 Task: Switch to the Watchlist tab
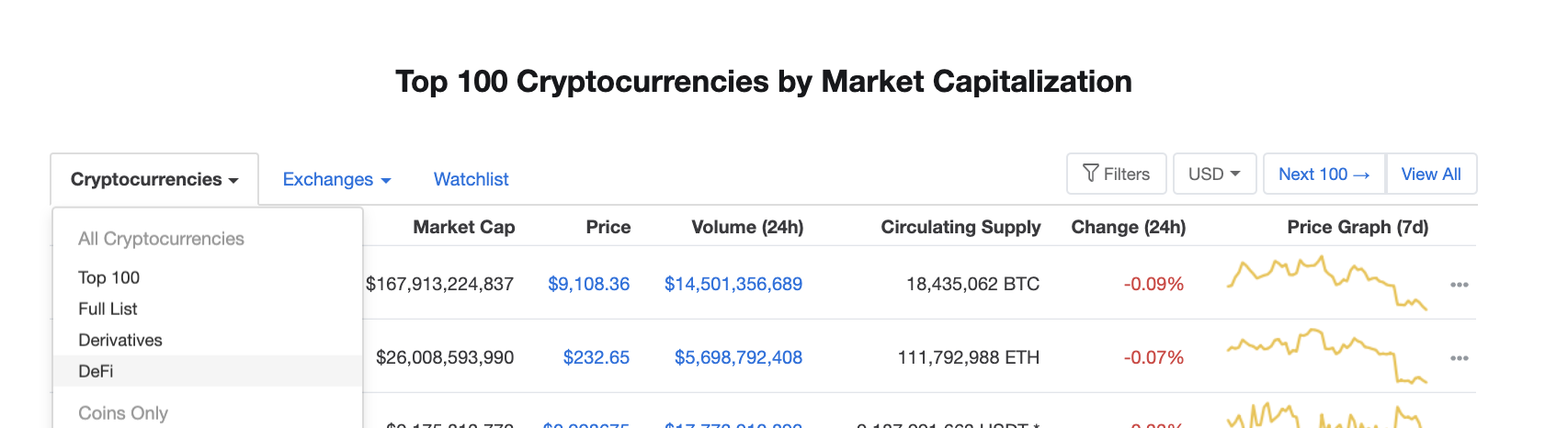[x=471, y=179]
